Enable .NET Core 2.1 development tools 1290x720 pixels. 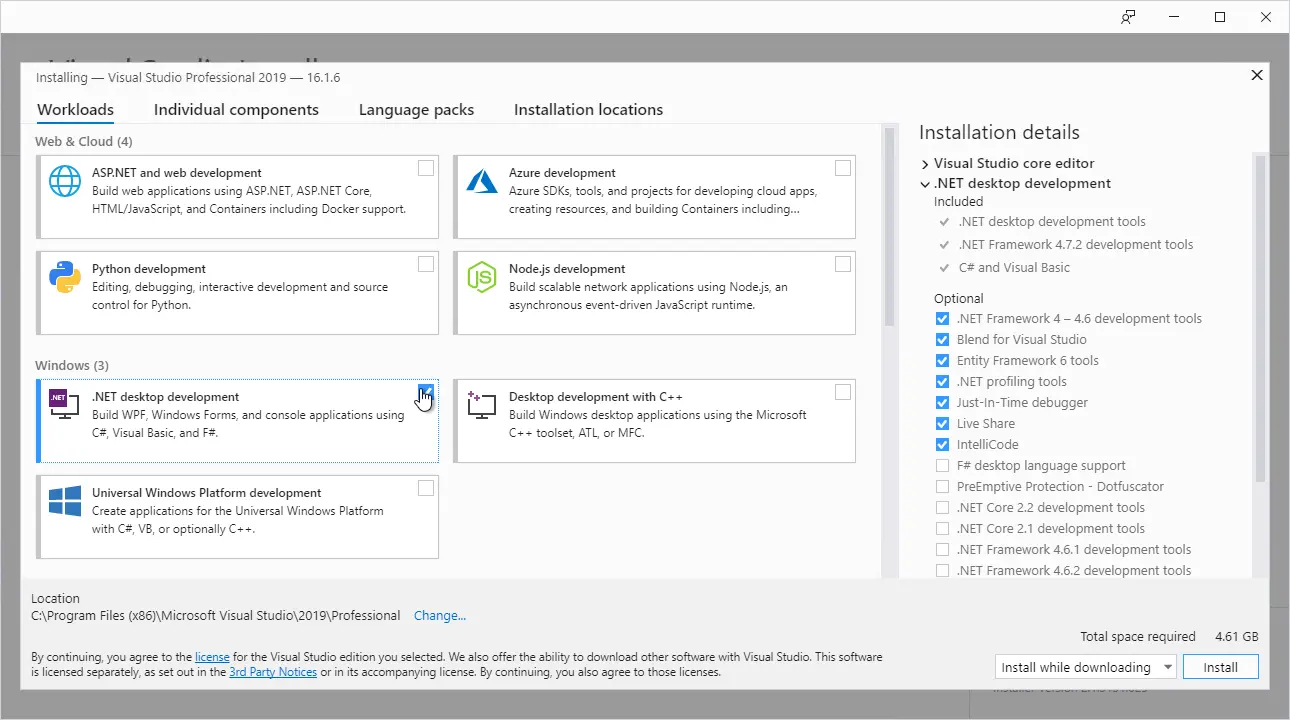click(x=942, y=529)
